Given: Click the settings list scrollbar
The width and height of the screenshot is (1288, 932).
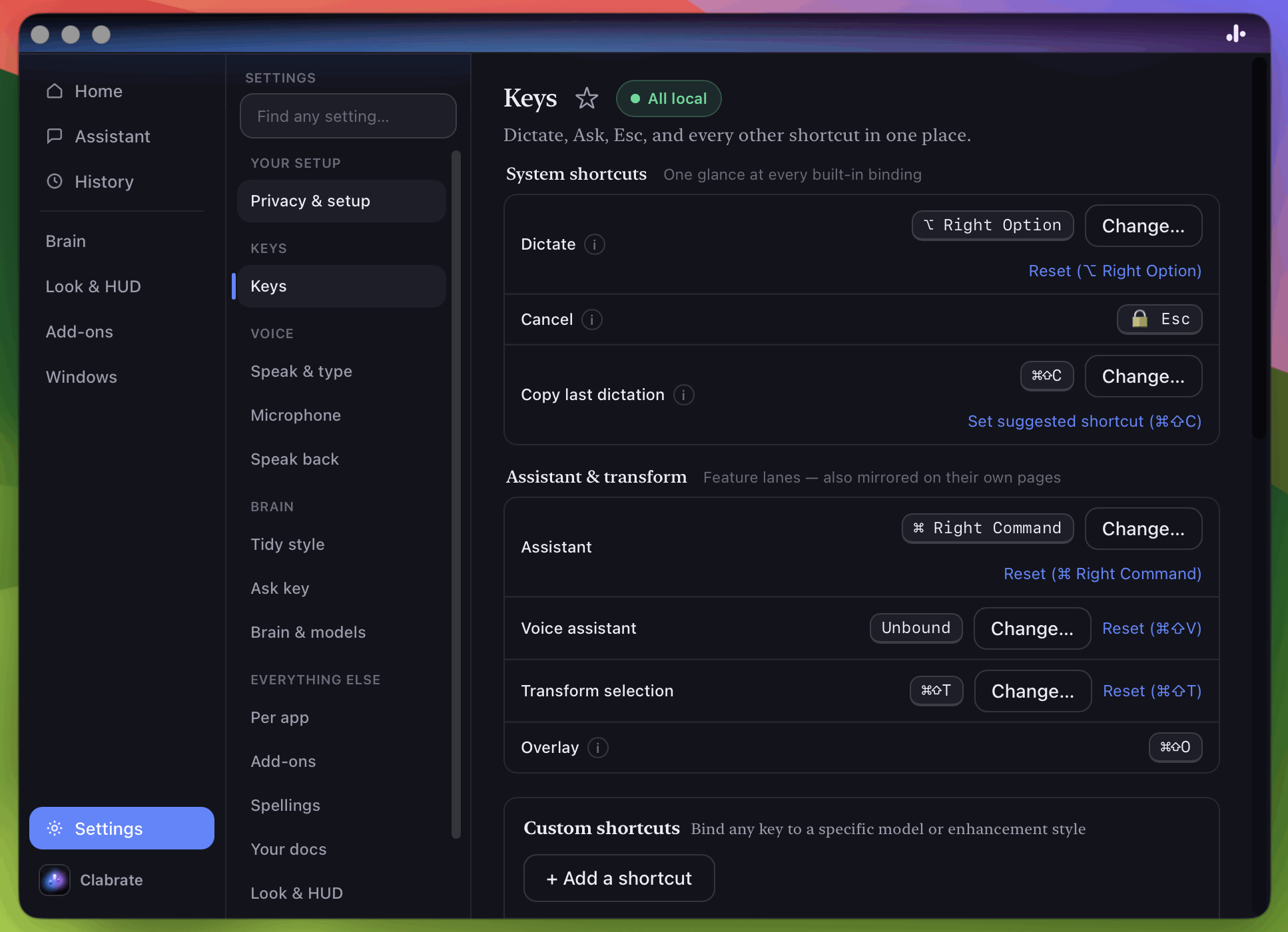Looking at the screenshot, I should point(456,494).
